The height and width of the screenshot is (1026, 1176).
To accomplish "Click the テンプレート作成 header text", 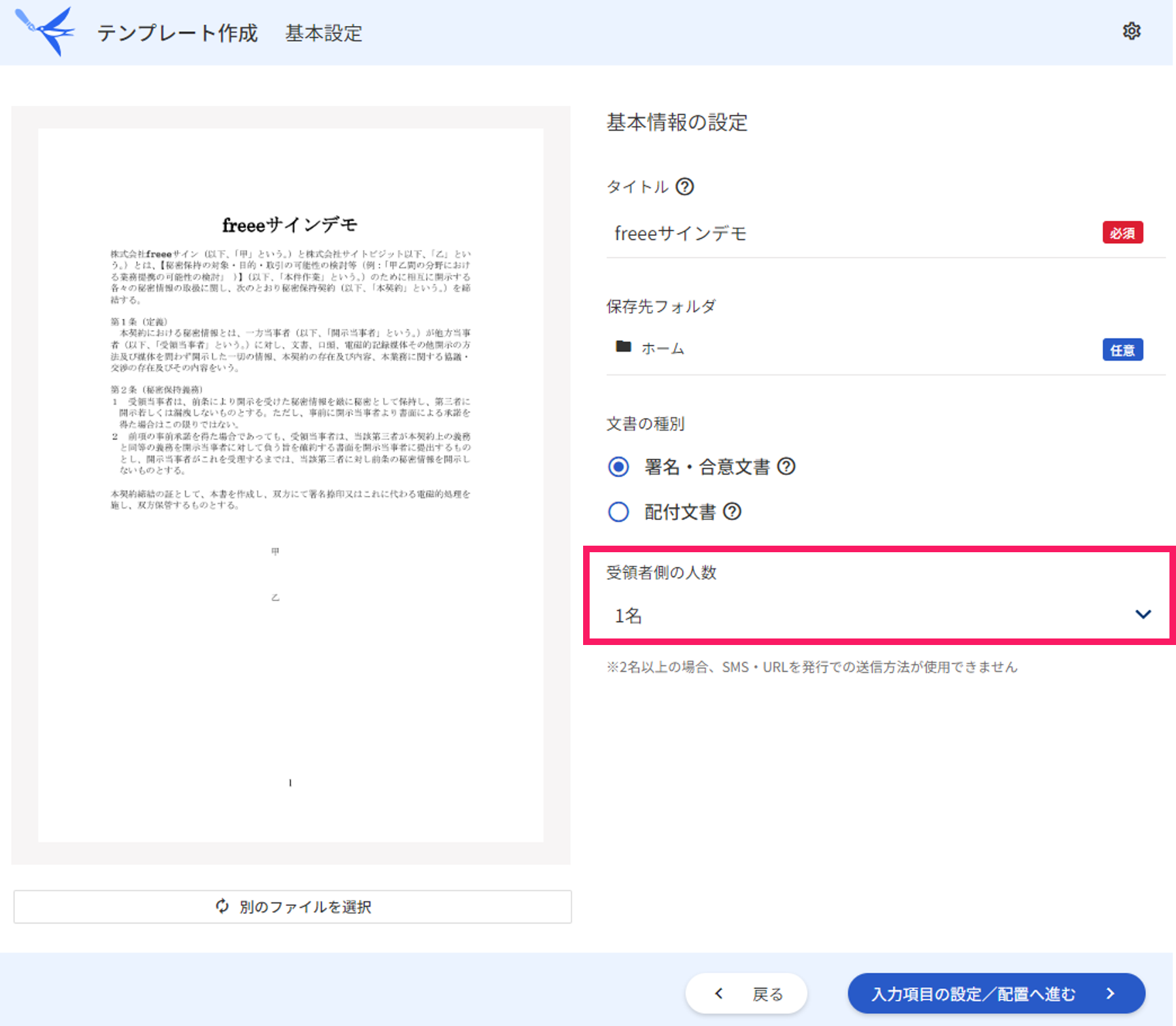I will coord(177,33).
